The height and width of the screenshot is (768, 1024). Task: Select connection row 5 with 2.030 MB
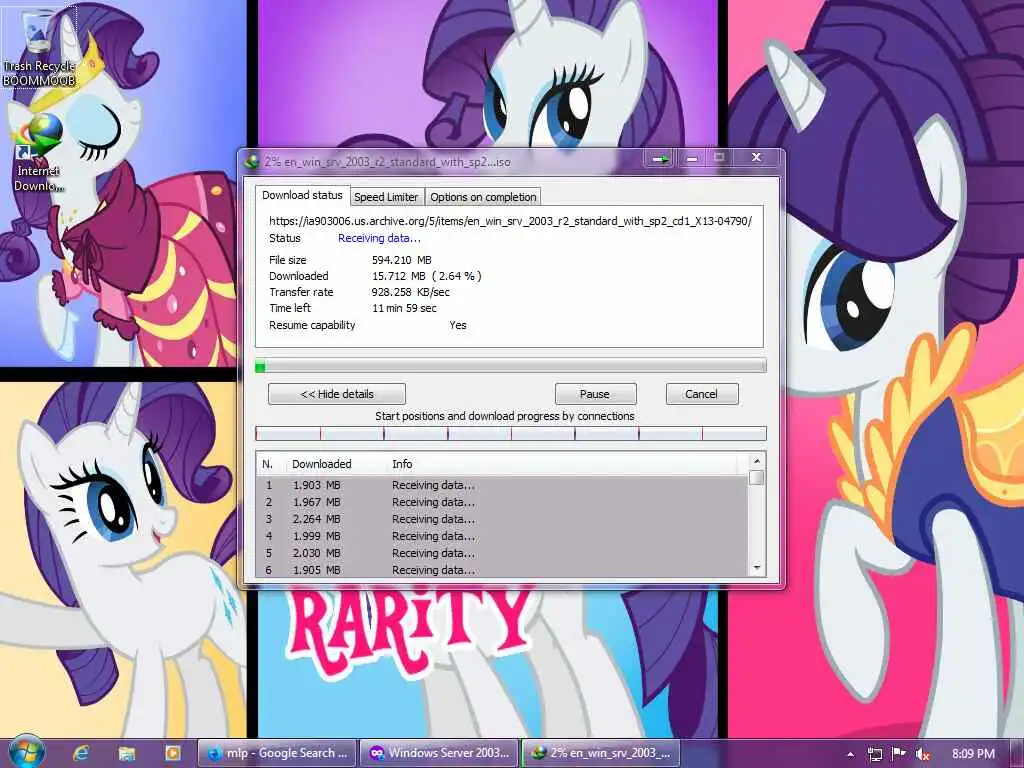coord(502,553)
